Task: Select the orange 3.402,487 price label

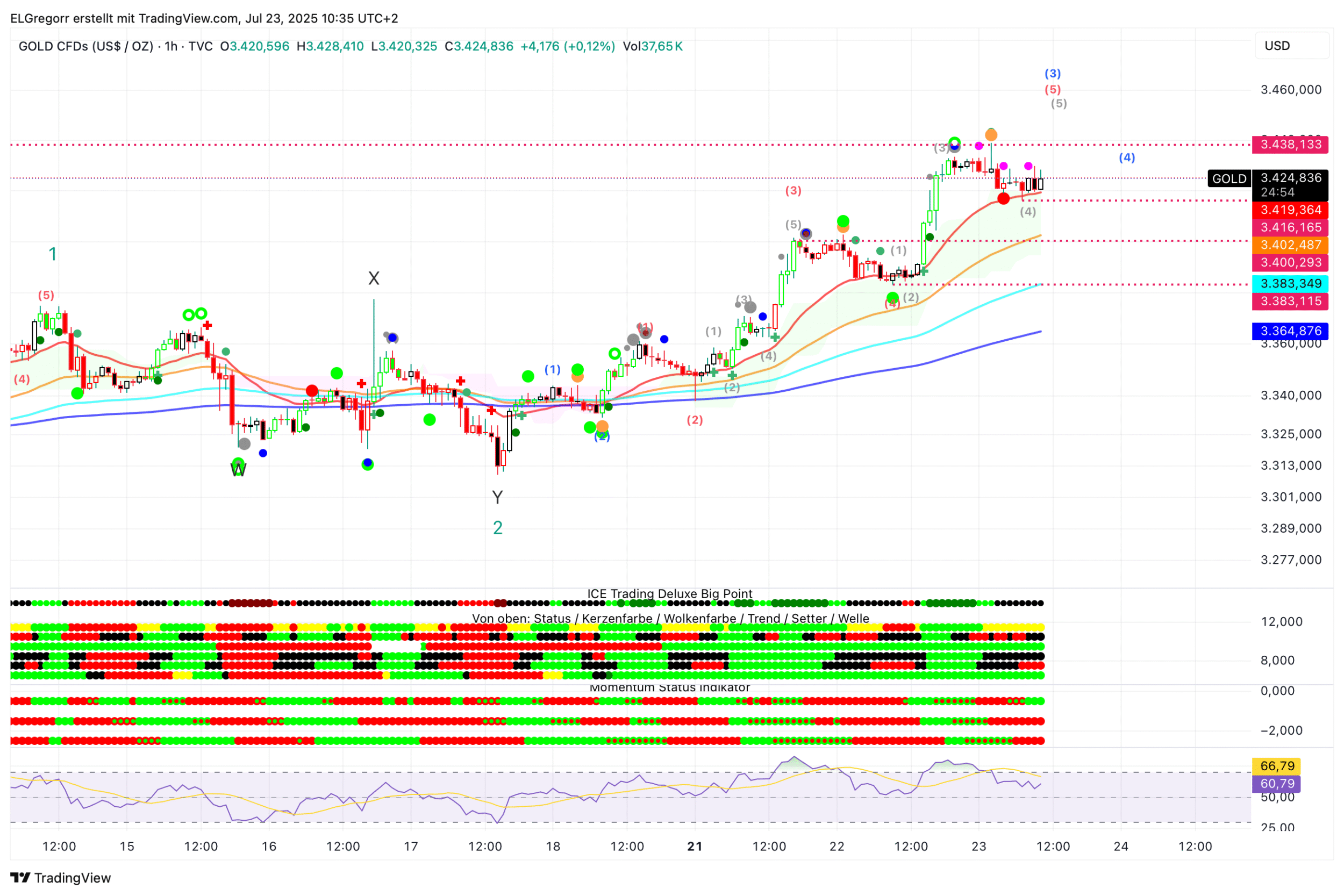Action: coord(1290,245)
